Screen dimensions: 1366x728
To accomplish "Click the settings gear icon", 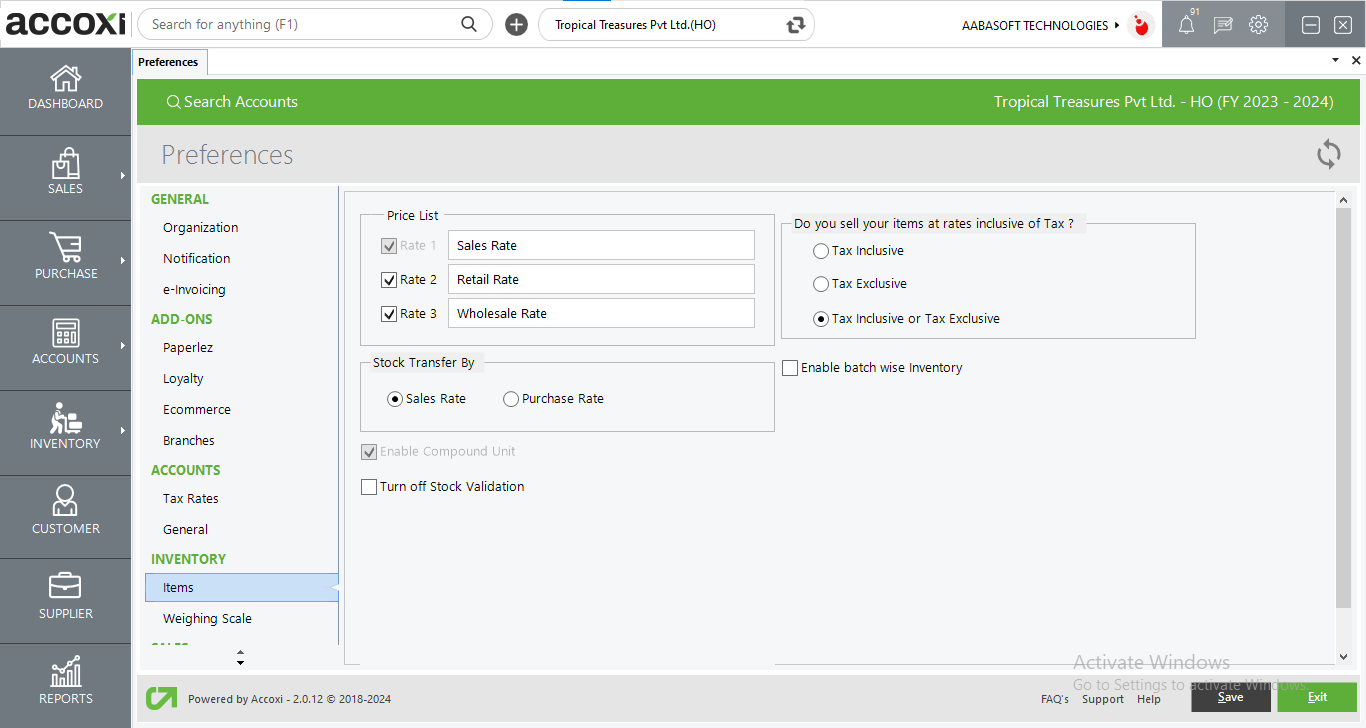I will [1258, 25].
